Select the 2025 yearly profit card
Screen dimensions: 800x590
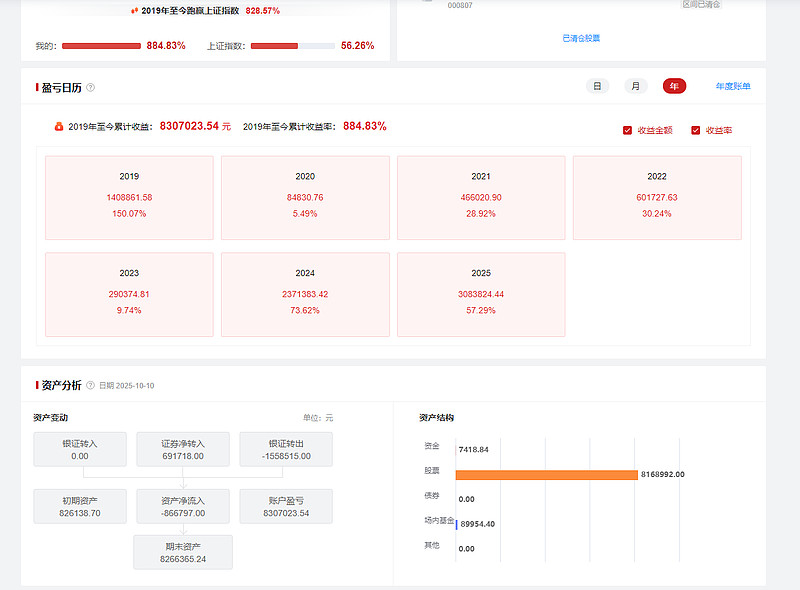click(x=481, y=294)
